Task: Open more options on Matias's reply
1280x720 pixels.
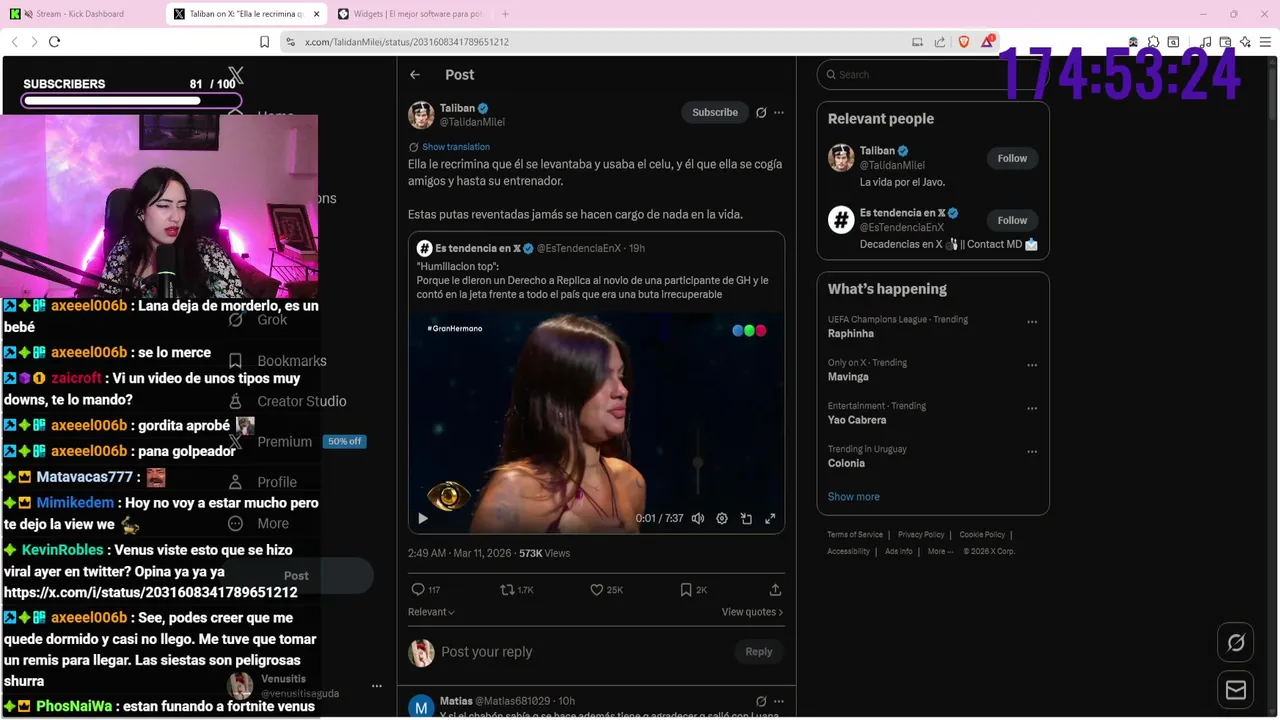Action: coord(779,701)
